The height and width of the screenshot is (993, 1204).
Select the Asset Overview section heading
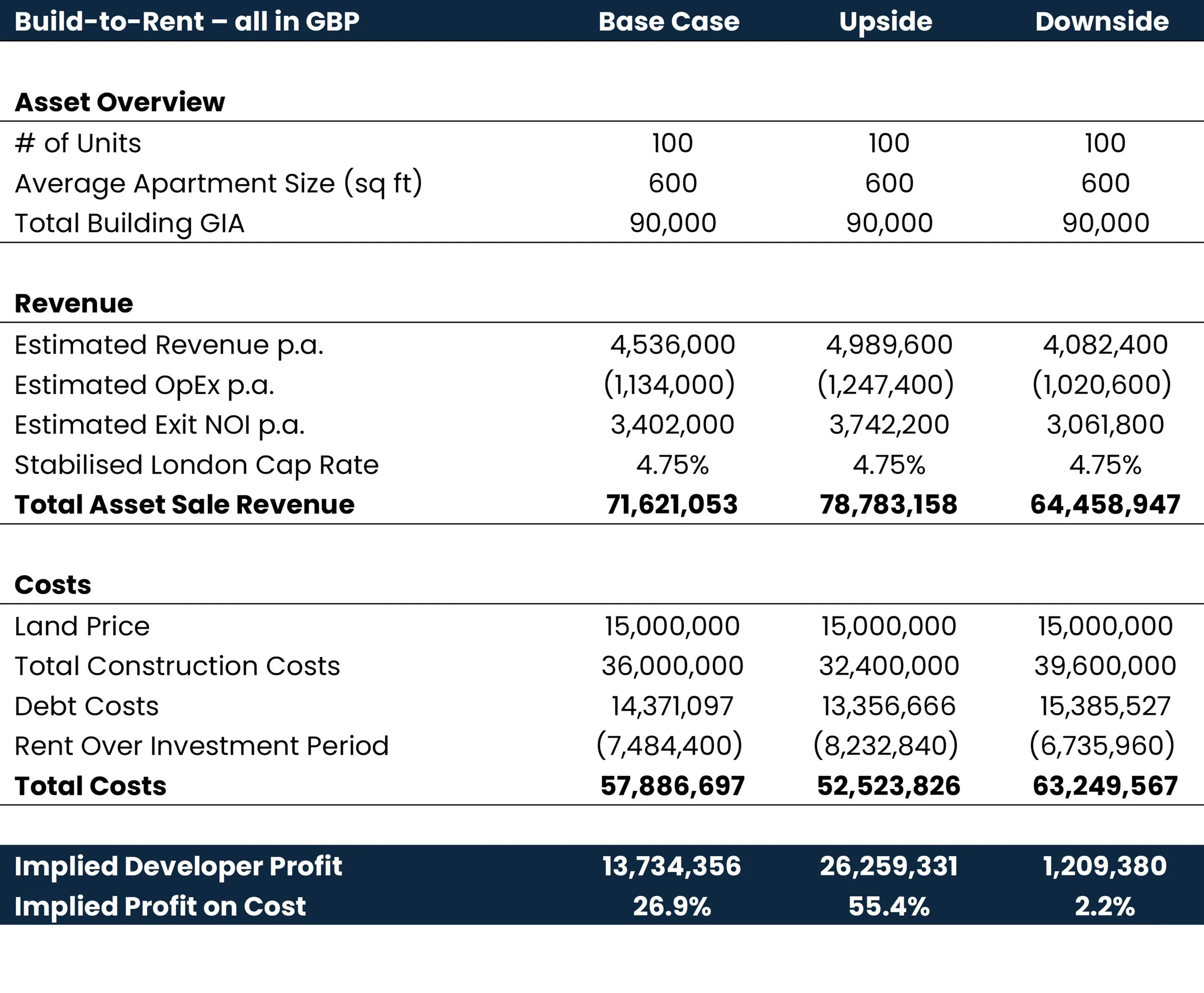coord(119,102)
